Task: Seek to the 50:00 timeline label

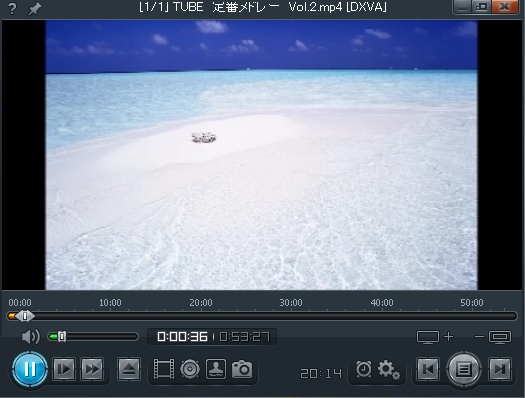Action: tap(472, 303)
